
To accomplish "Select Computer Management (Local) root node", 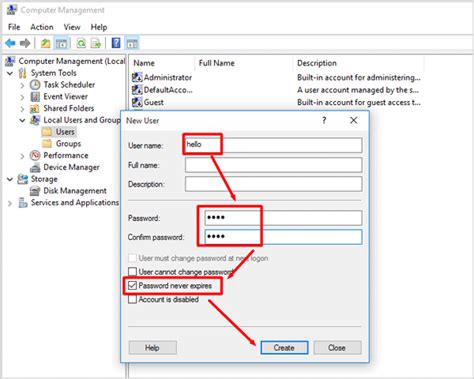I will 72,61.
